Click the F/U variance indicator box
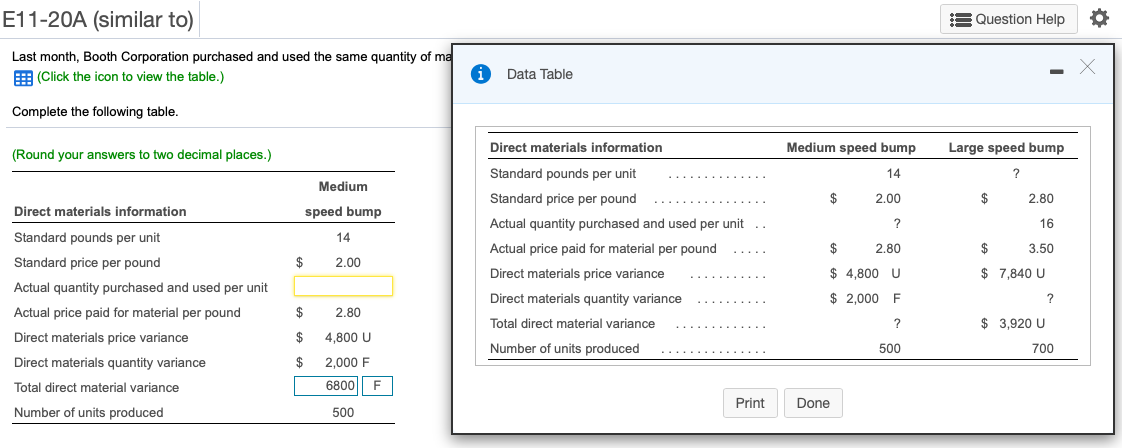 click(377, 387)
